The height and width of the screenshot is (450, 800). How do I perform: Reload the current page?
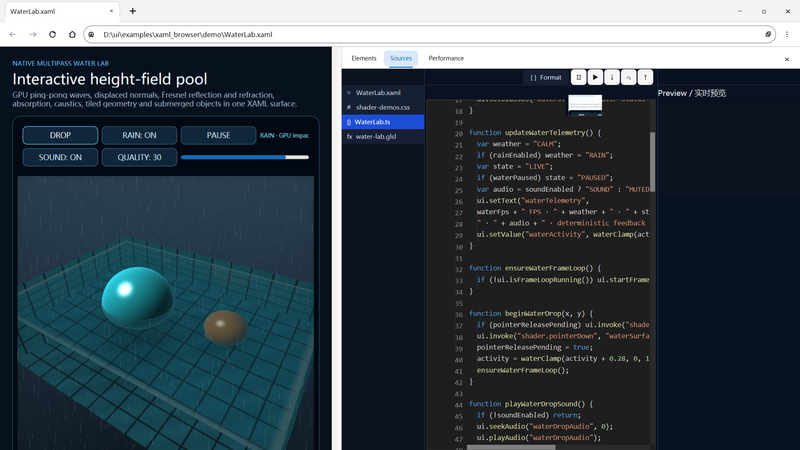tap(53, 35)
